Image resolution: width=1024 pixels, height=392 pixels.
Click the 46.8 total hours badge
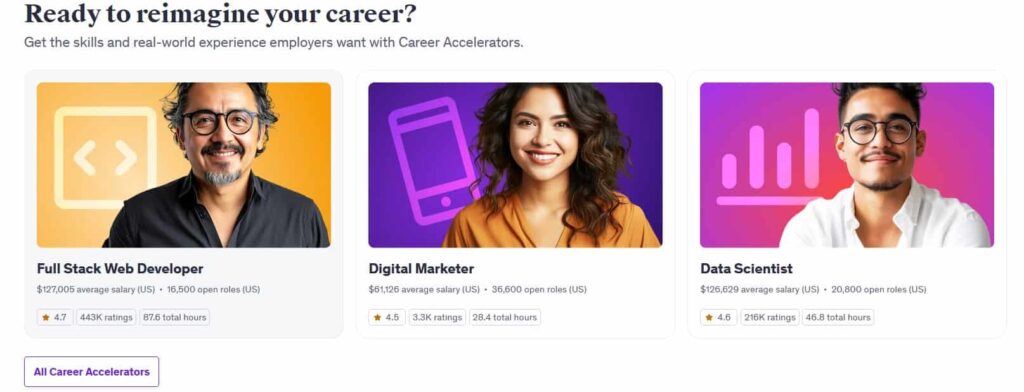point(838,318)
